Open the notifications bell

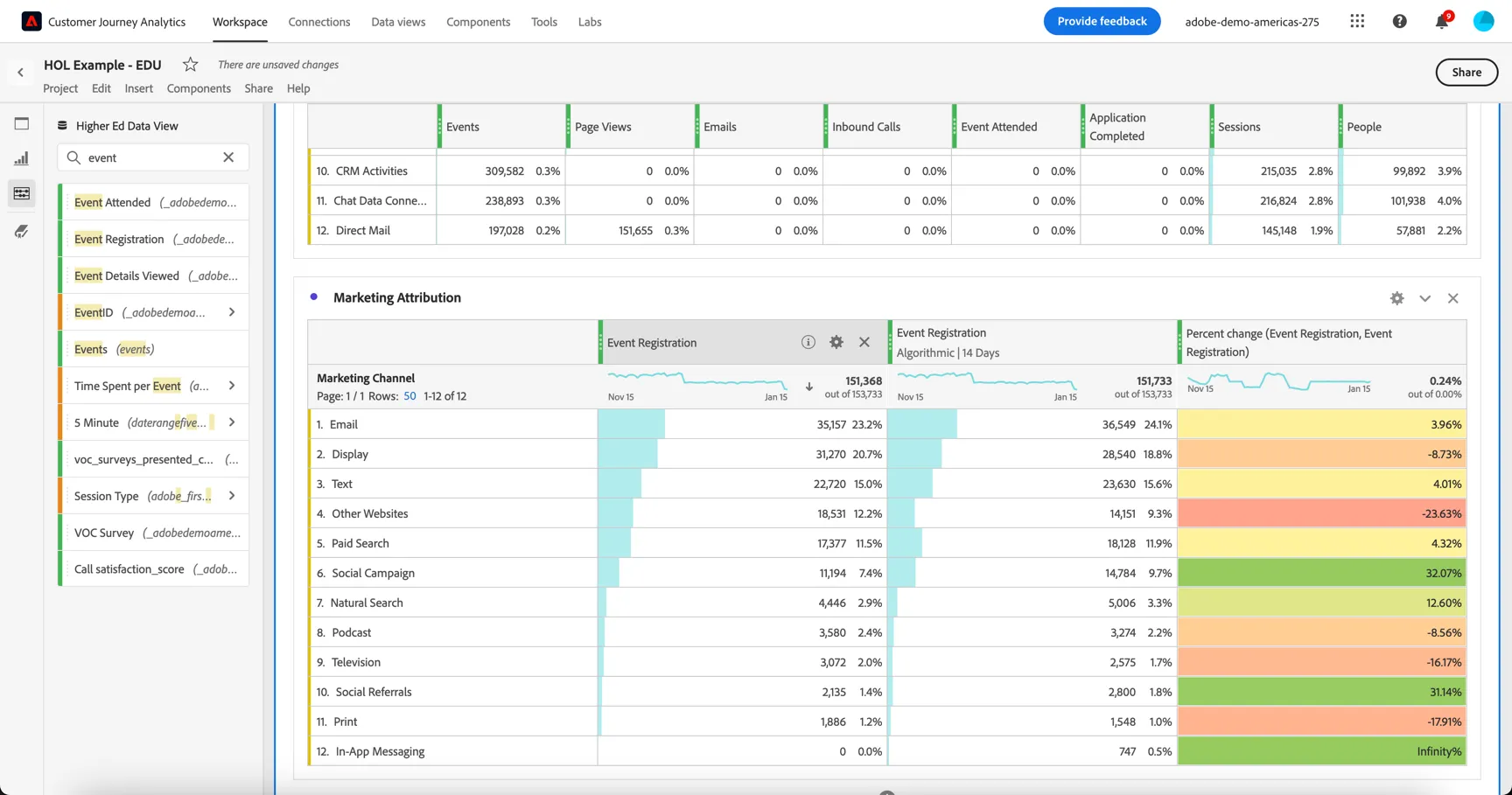pos(1441,21)
